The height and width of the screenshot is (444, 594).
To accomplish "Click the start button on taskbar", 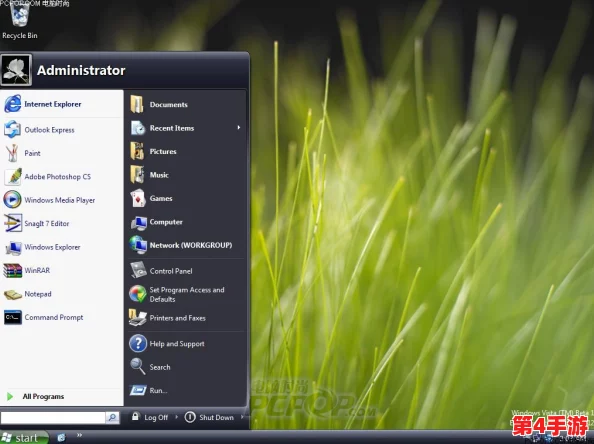I will click(24, 438).
